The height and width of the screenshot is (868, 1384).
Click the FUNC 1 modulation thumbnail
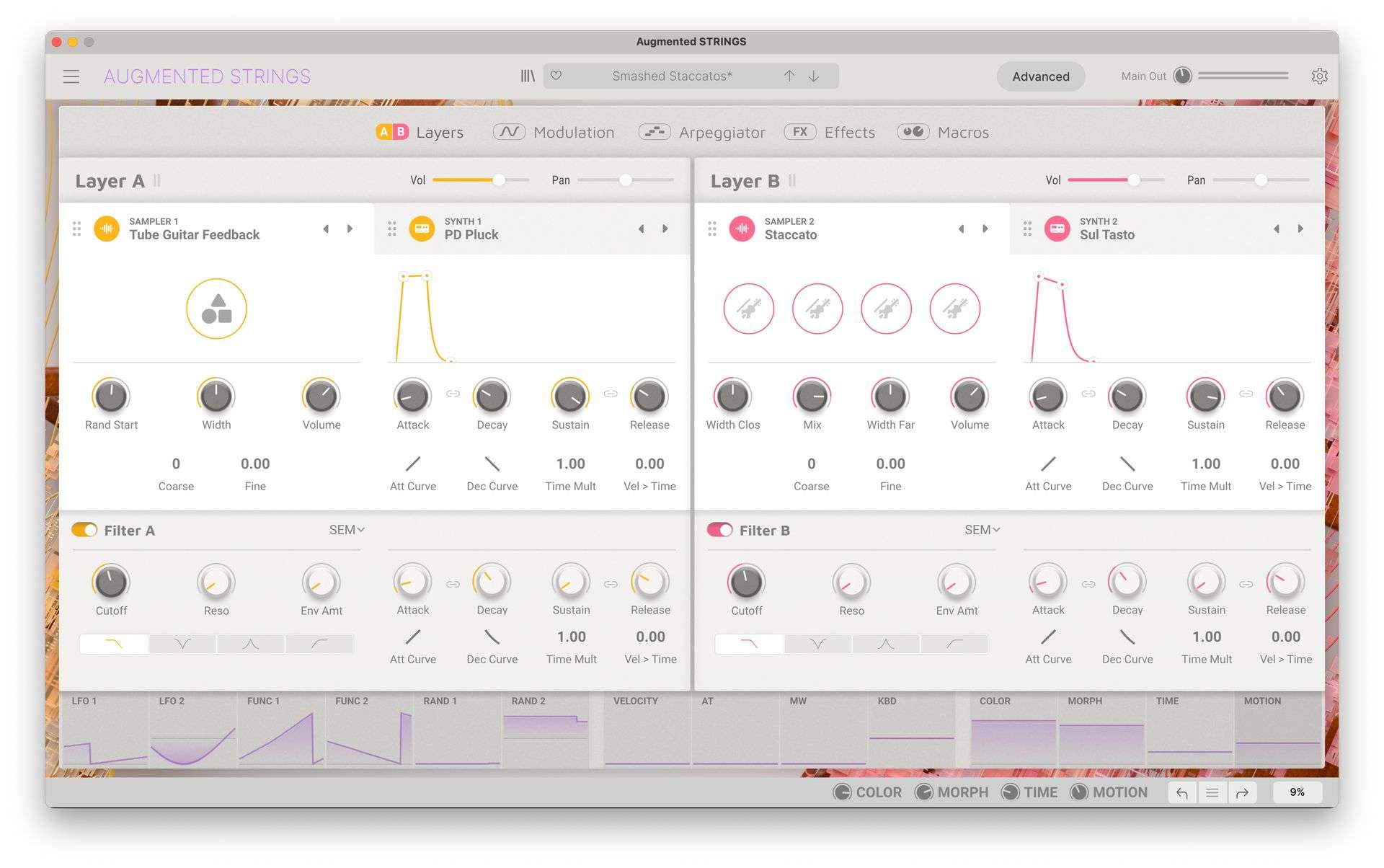coord(281,730)
